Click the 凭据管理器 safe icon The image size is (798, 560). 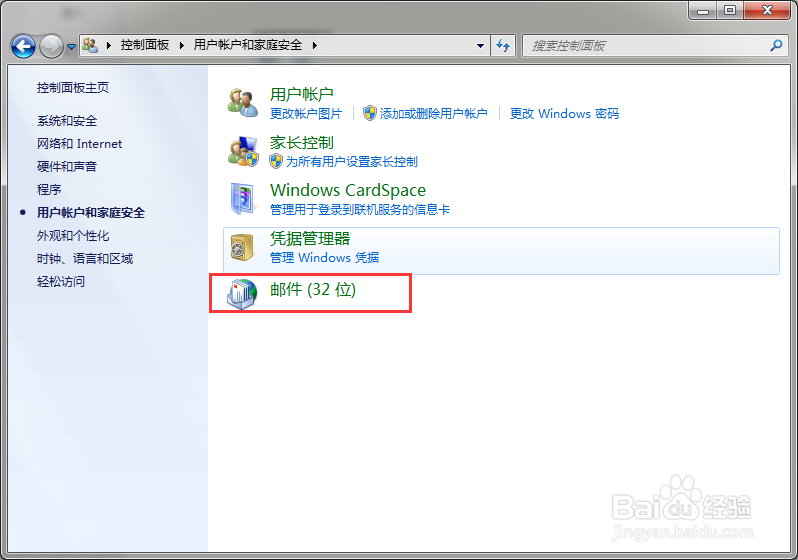[242, 247]
